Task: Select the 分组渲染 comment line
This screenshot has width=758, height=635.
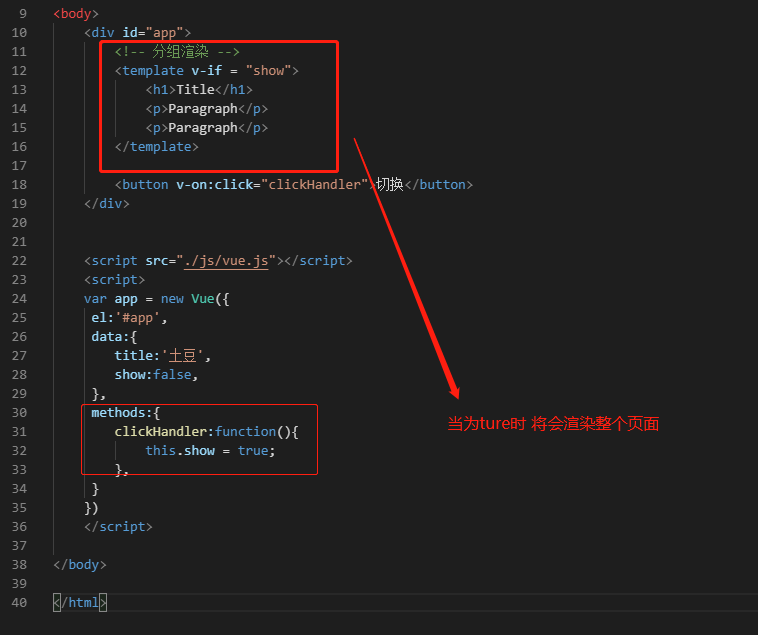Action: tap(177, 51)
